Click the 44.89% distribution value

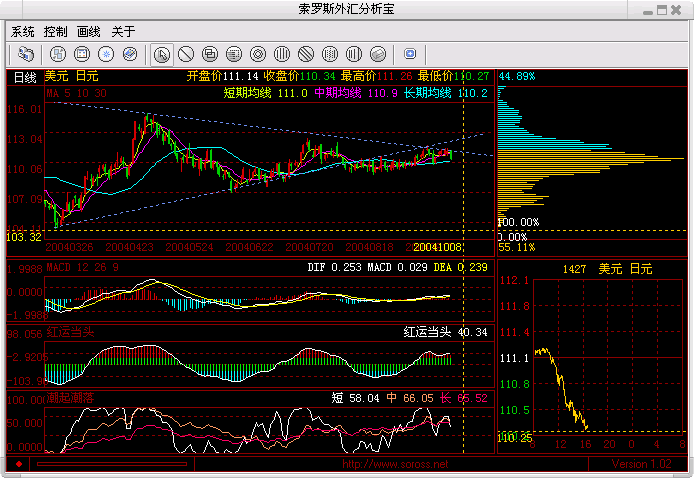517,76
